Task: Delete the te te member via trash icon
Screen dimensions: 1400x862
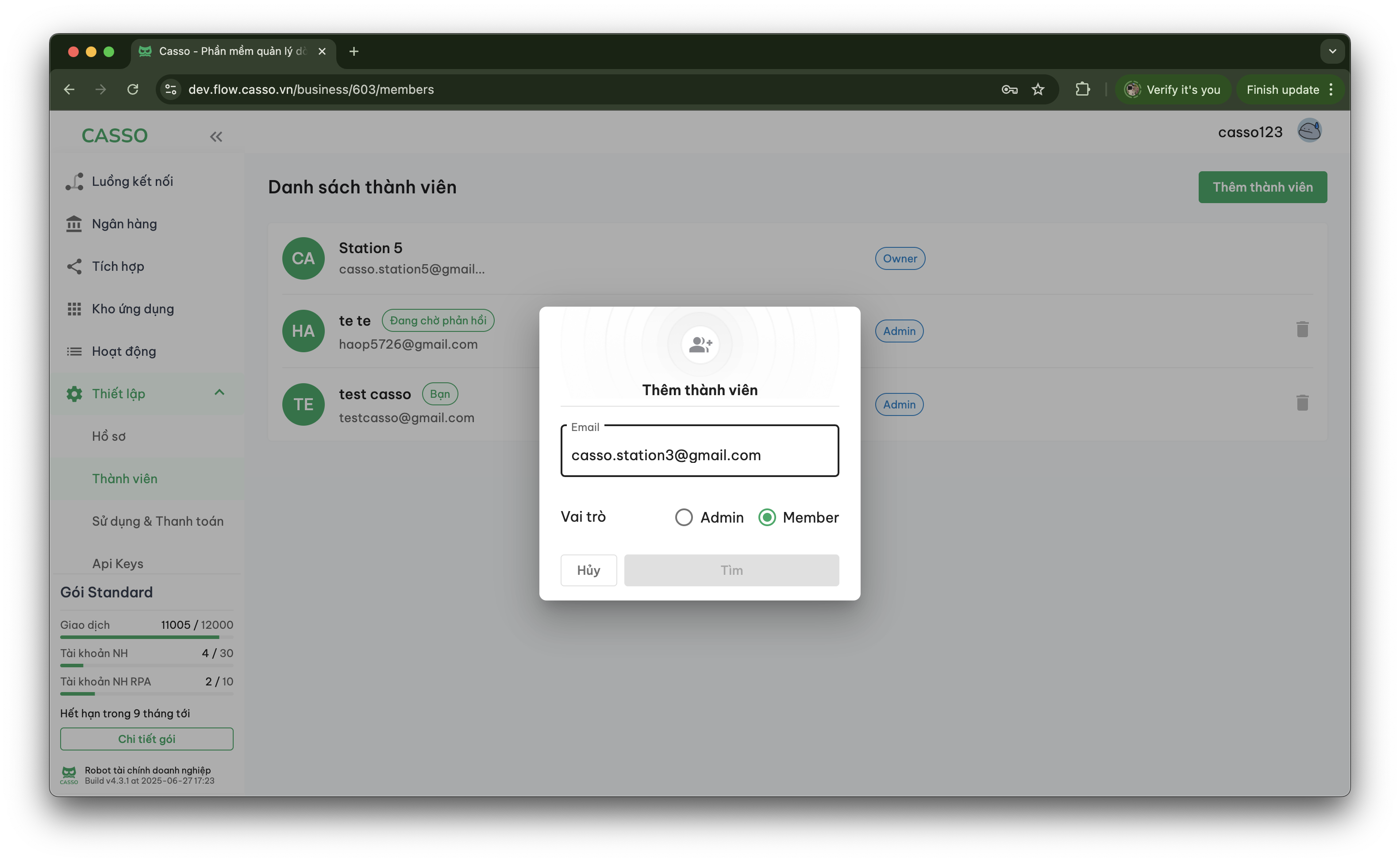Action: coord(1302,330)
